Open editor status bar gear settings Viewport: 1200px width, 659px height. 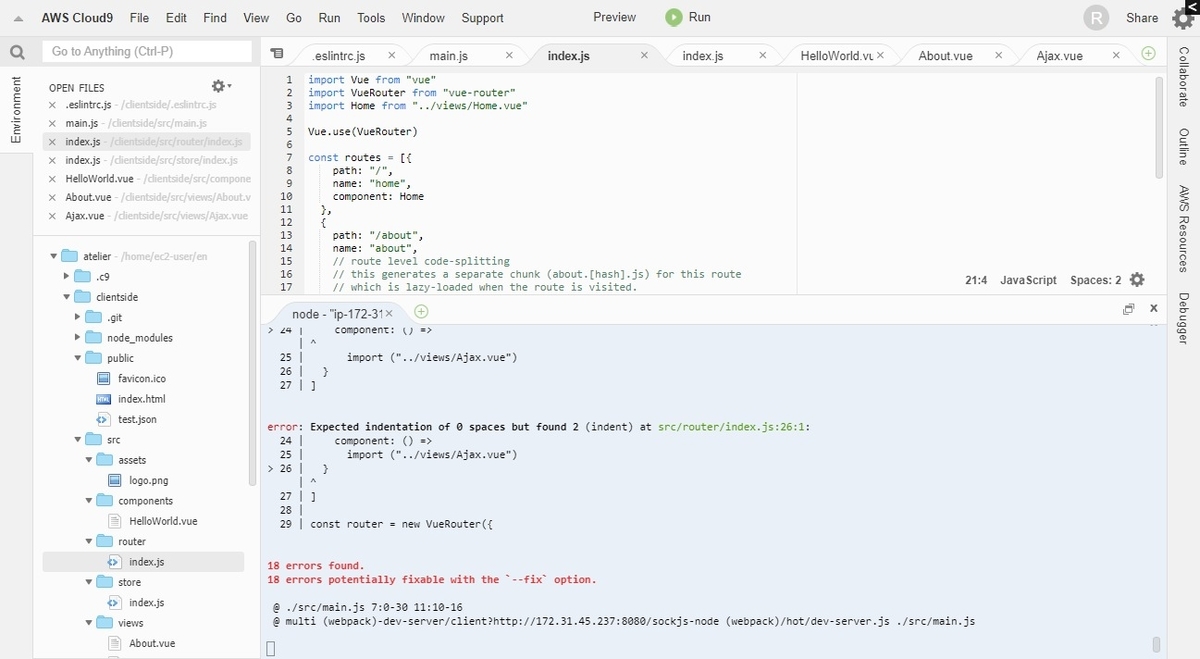[x=1137, y=280]
